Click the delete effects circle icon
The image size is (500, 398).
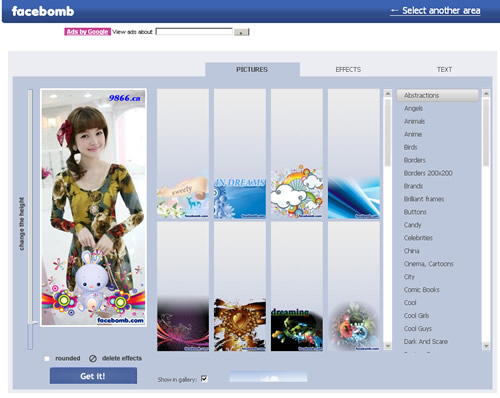tap(93, 359)
